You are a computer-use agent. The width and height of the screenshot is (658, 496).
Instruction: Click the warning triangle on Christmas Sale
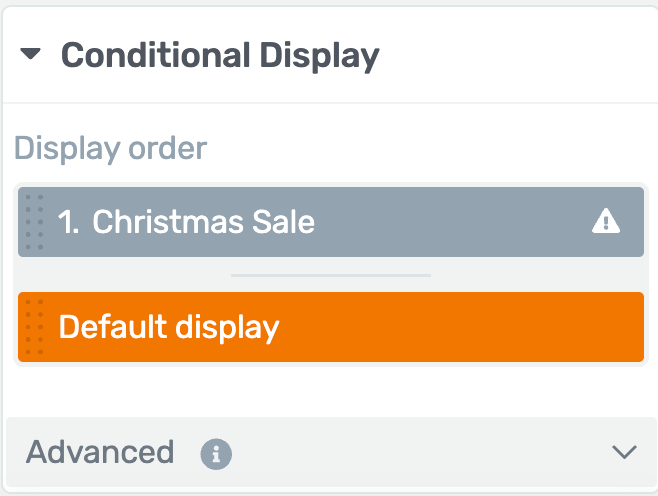(x=606, y=221)
